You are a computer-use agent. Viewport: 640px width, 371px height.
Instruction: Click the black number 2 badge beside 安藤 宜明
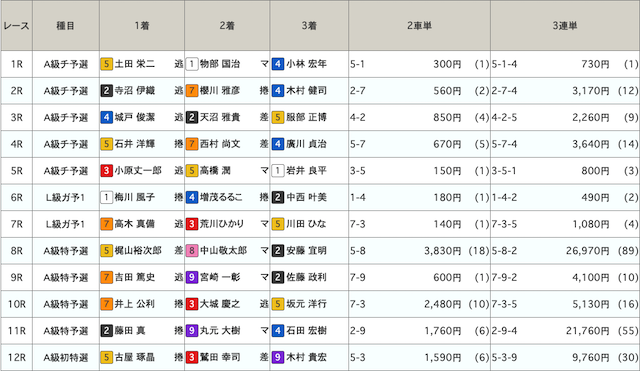tap(278, 251)
